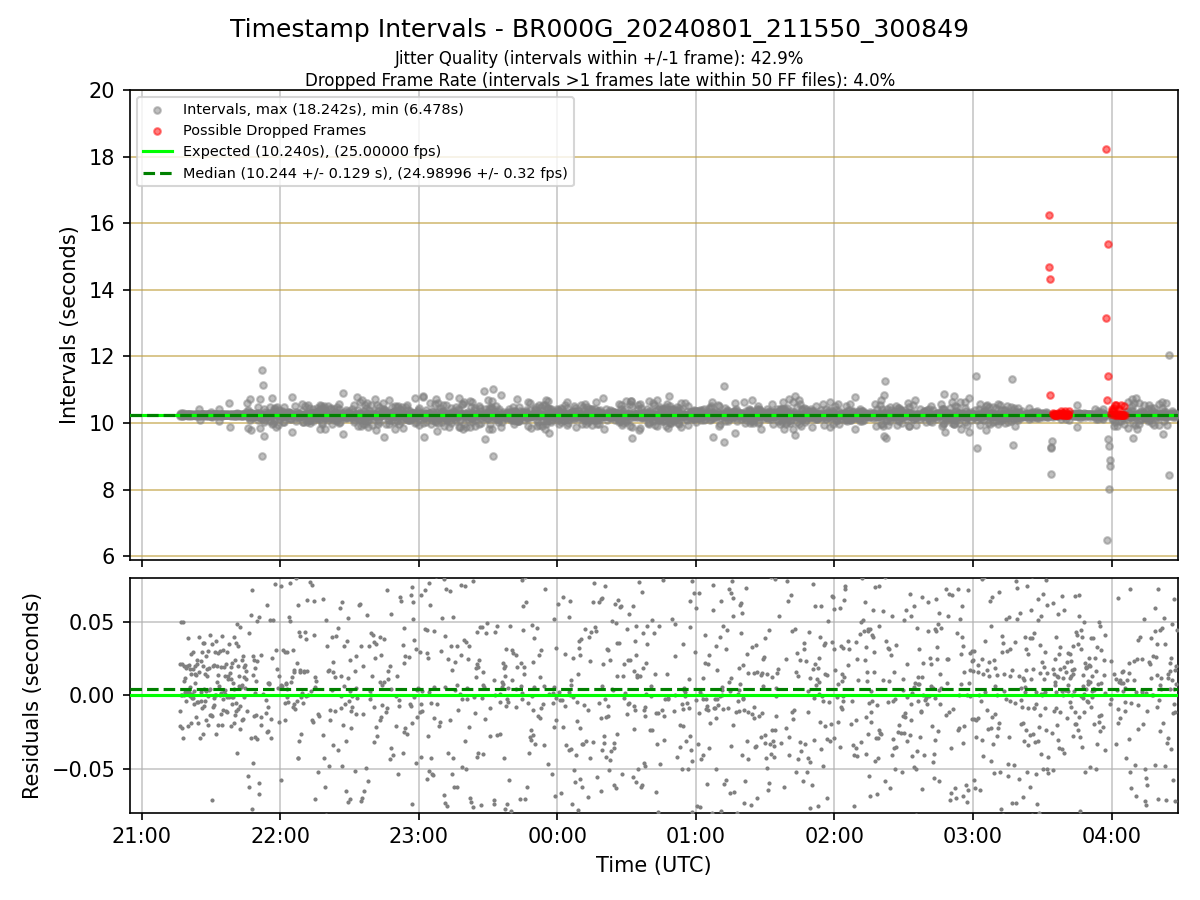Select the Jitter Quality 42.9% subtitle line

tap(599, 58)
